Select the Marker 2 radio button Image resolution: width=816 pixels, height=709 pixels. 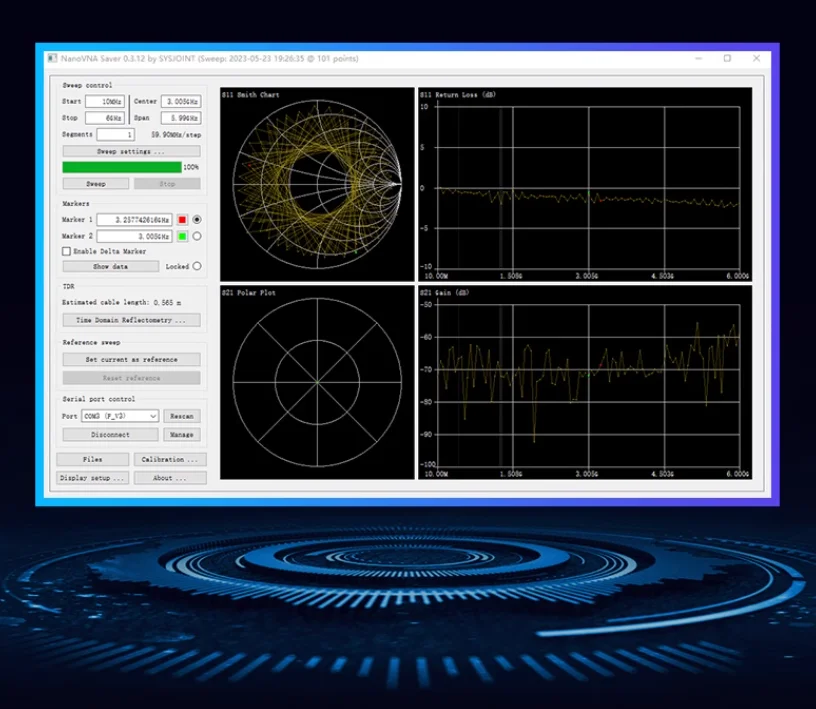[196, 236]
